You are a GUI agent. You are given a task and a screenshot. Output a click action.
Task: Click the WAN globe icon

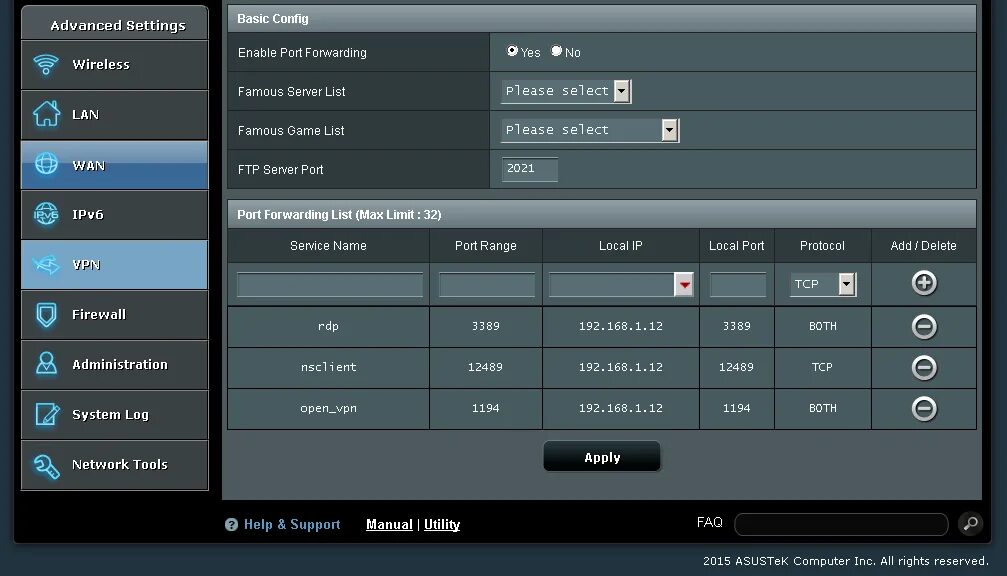coord(46,164)
